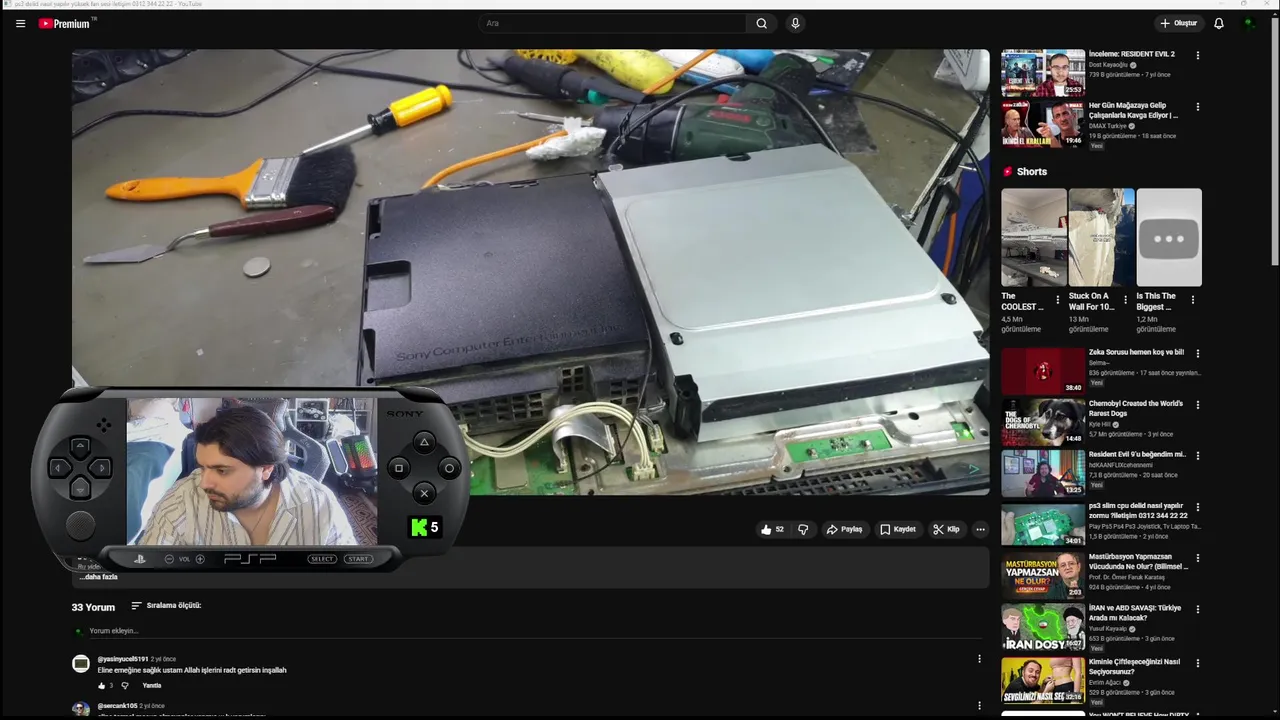This screenshot has width=1280, height=720.
Task: Click the 'Evrim Ağacı' channel name
Action: coord(1107,682)
